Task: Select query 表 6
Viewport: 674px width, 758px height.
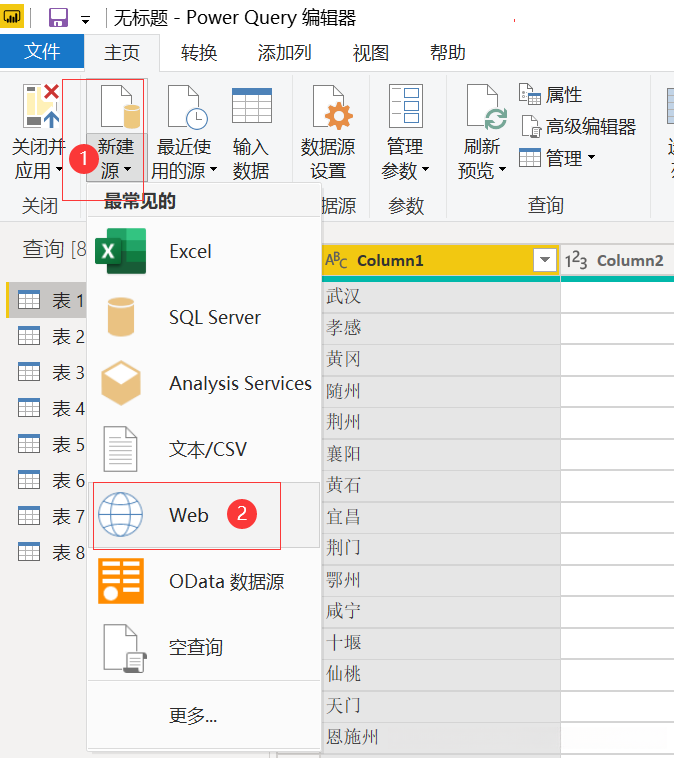Action: coord(47,481)
